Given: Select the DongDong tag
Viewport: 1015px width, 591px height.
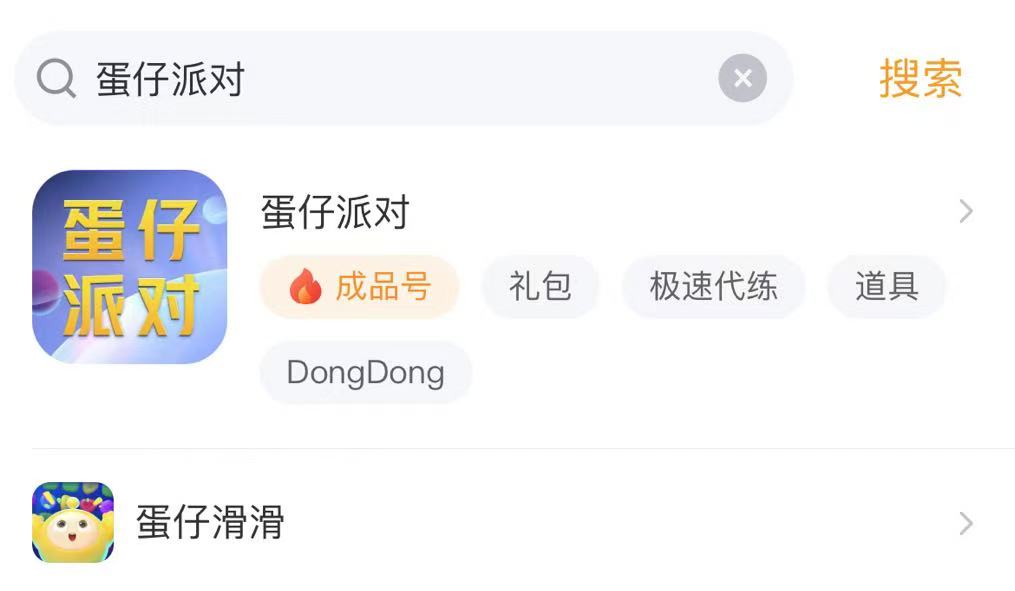Looking at the screenshot, I should [365, 373].
